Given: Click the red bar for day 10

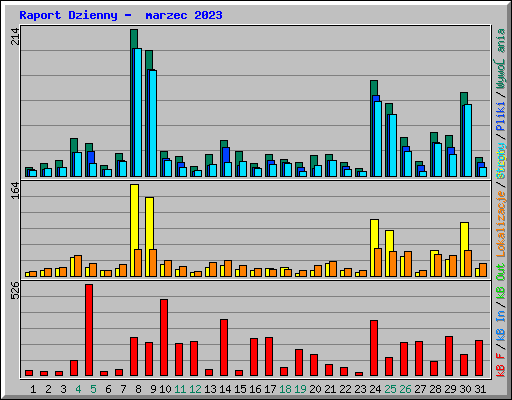Looking at the screenshot, I should [164, 337].
